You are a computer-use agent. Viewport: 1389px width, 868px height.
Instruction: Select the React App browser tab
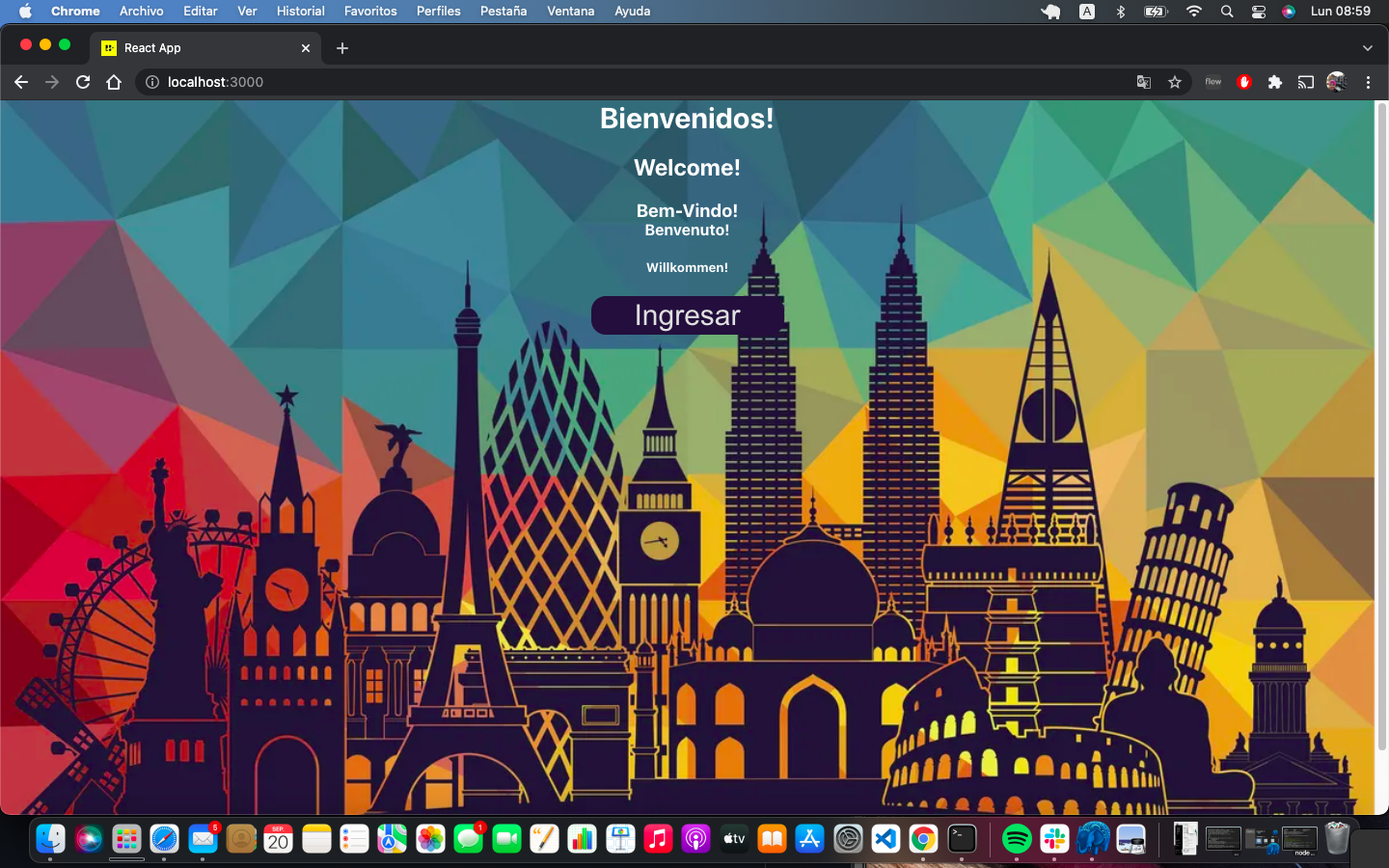pos(193,47)
